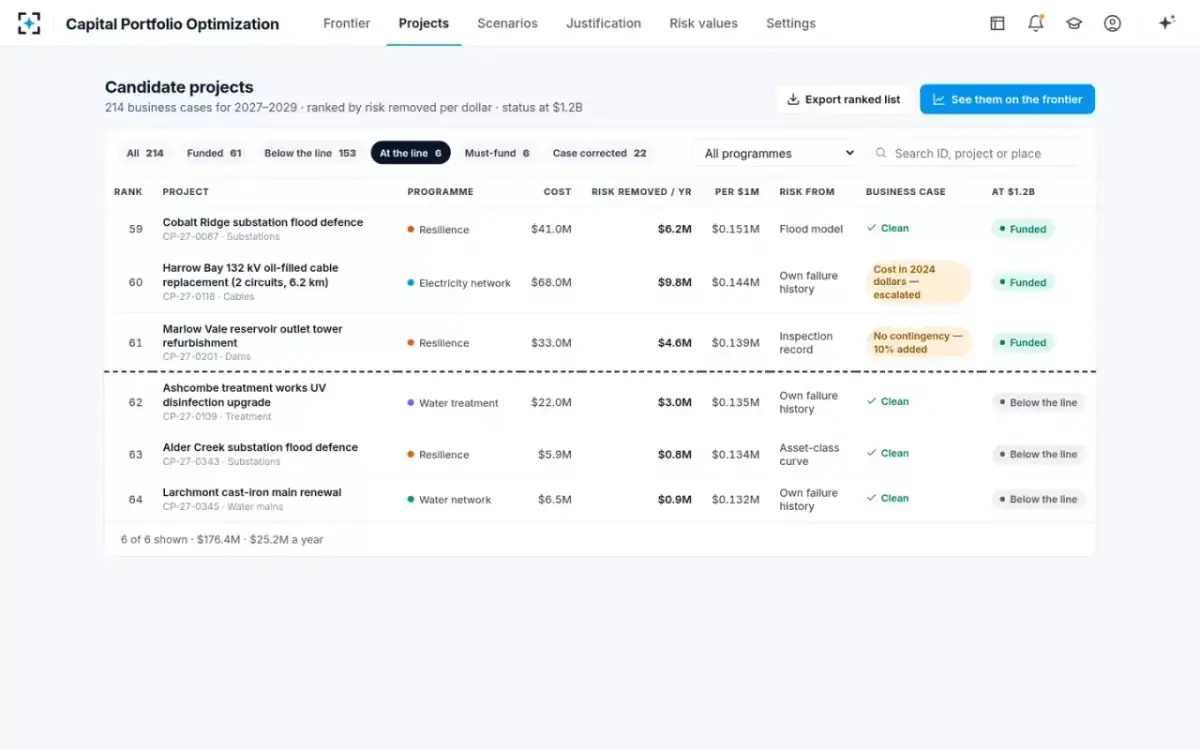
Task: Open Harrow Bay 132 kV cable replacement project
Action: click(x=250, y=275)
